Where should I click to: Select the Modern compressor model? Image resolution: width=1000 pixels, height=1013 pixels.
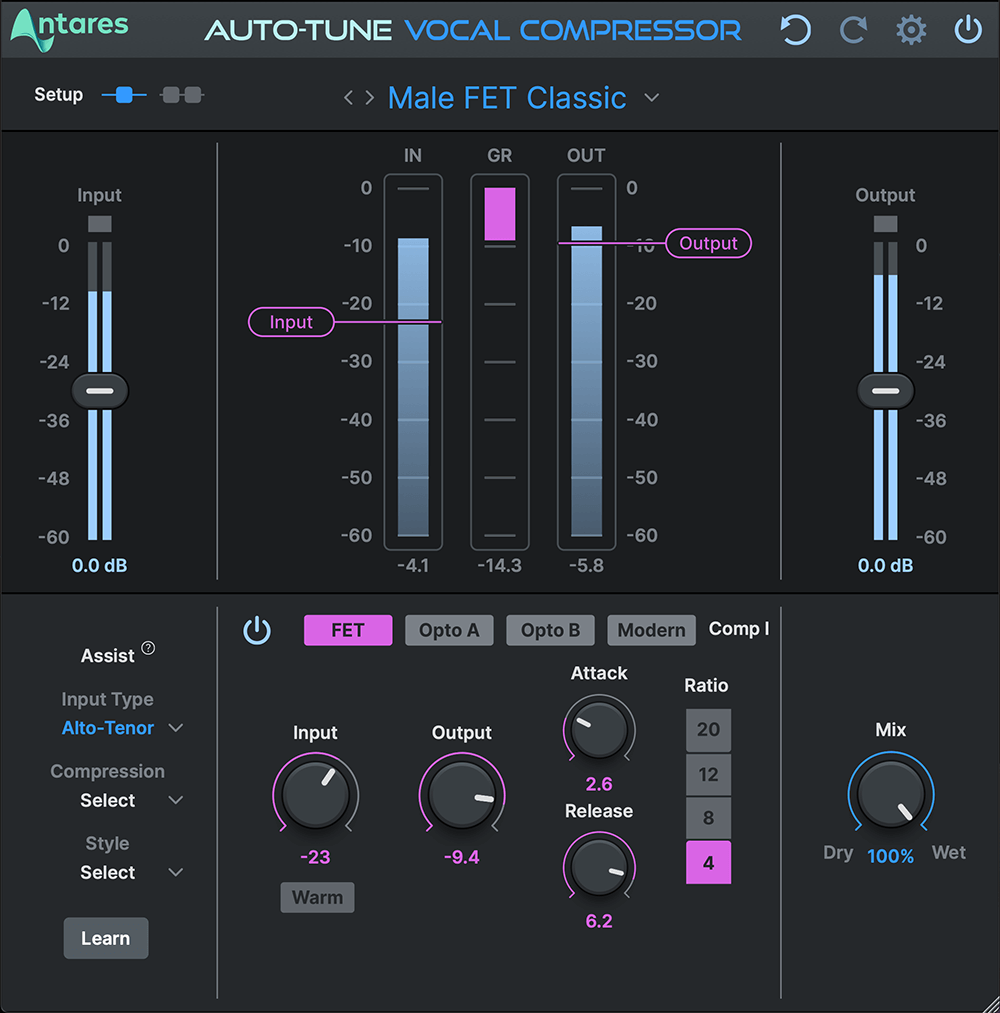point(651,630)
